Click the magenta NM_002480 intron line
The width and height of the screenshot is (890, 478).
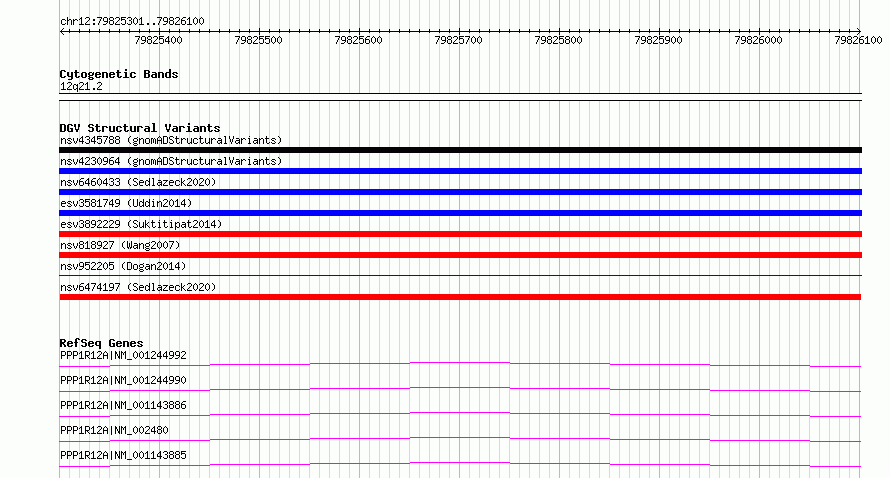(x=460, y=439)
